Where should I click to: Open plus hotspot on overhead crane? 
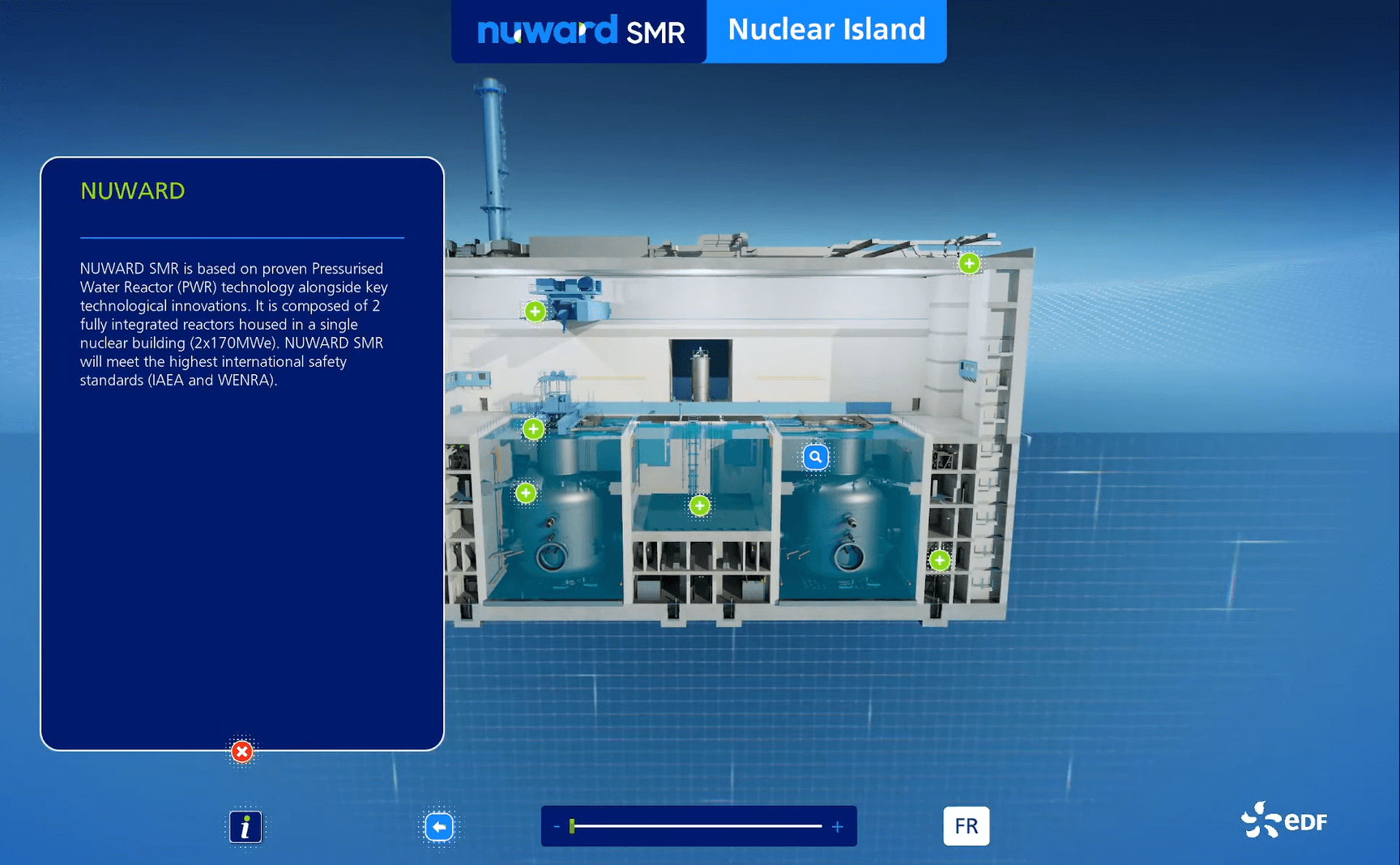[x=535, y=312]
